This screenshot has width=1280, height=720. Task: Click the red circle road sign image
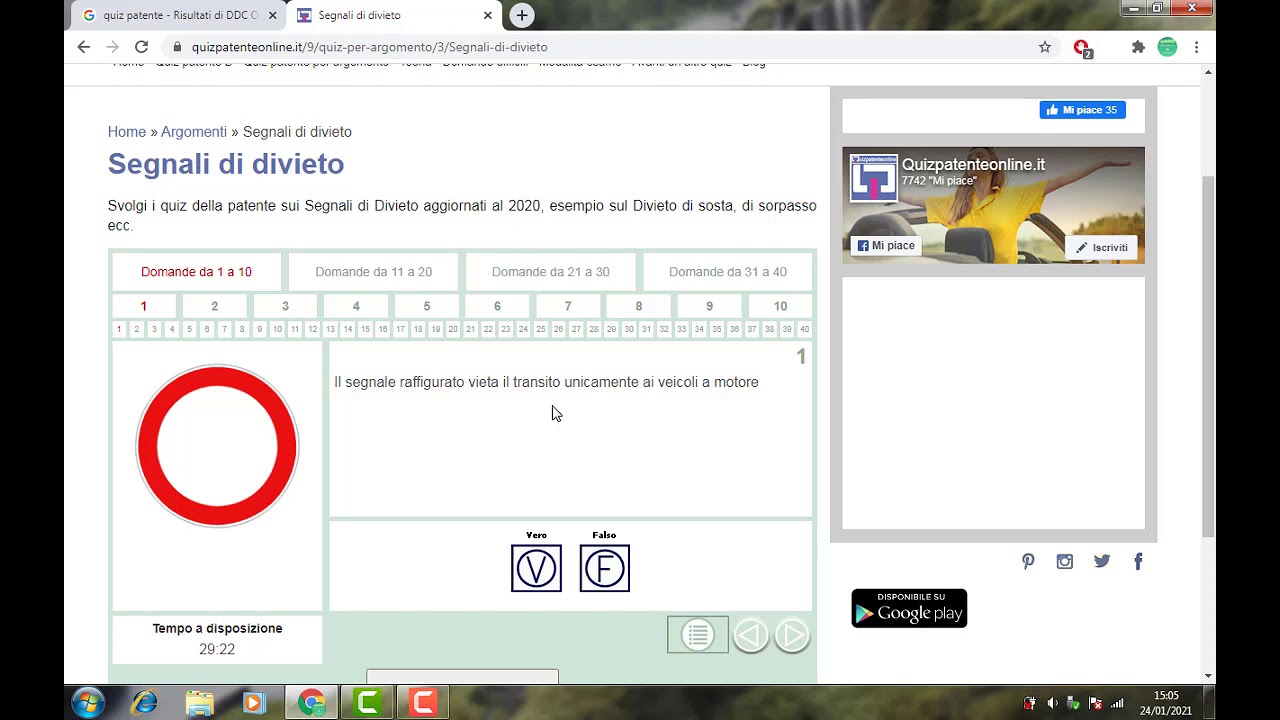(x=217, y=446)
